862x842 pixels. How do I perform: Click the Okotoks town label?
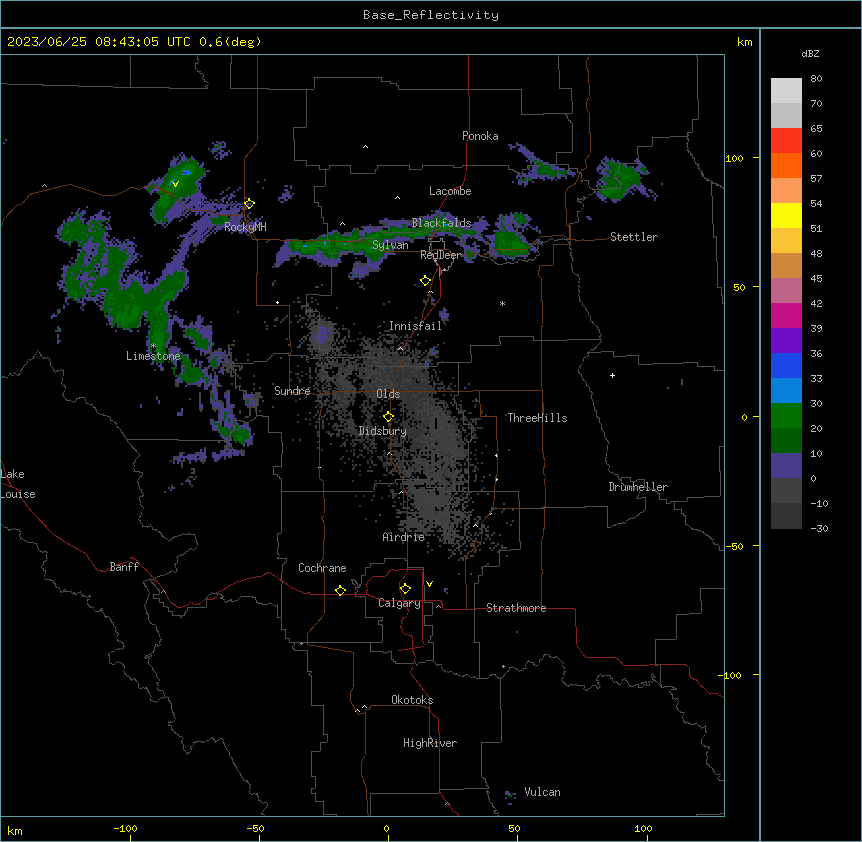412,700
